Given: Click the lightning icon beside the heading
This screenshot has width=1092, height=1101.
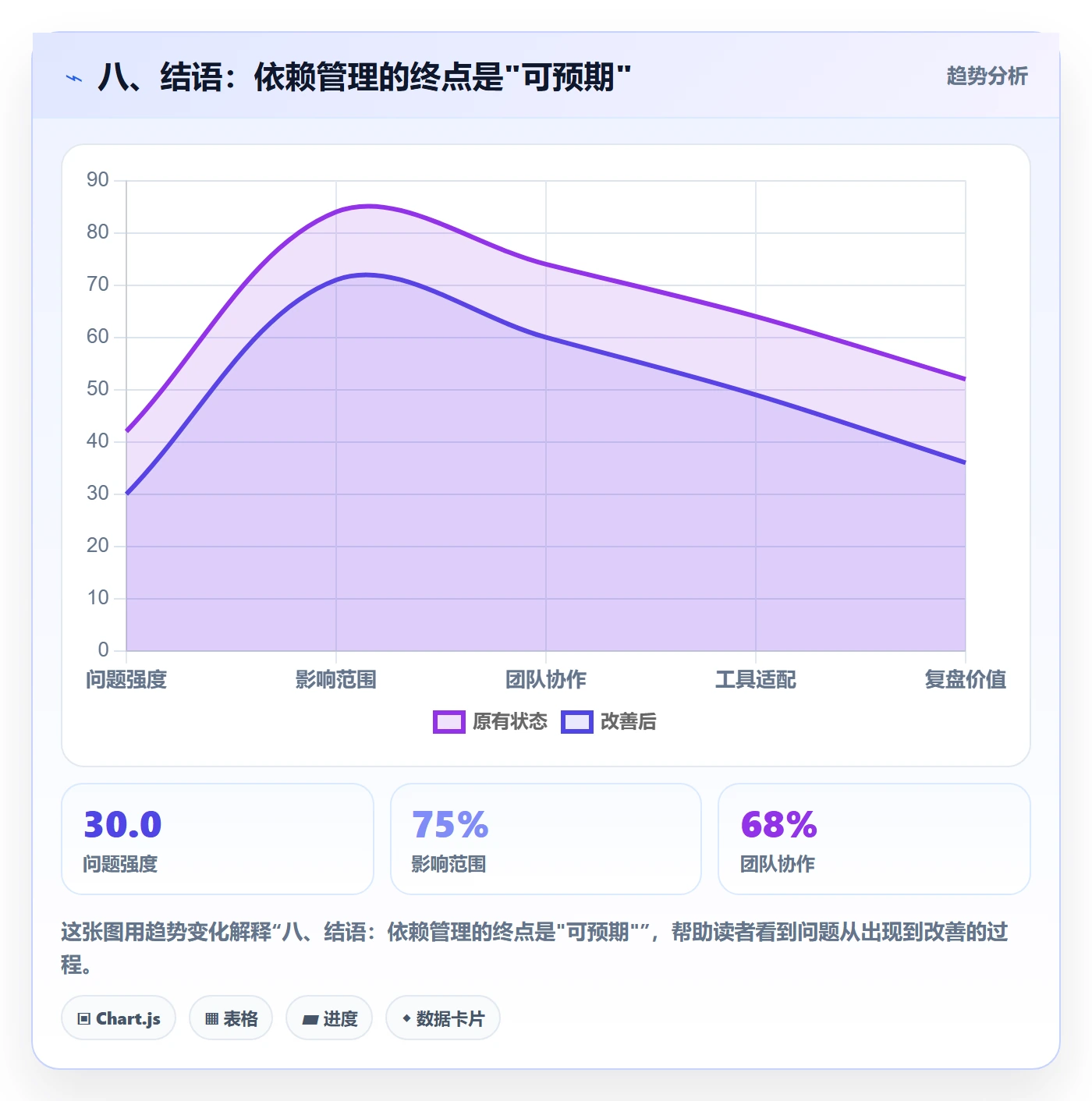Looking at the screenshot, I should [x=74, y=78].
